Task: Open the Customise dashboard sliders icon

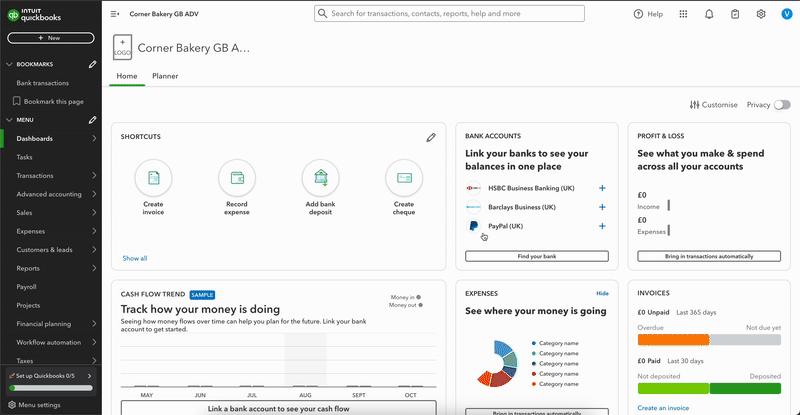Action: 694,105
